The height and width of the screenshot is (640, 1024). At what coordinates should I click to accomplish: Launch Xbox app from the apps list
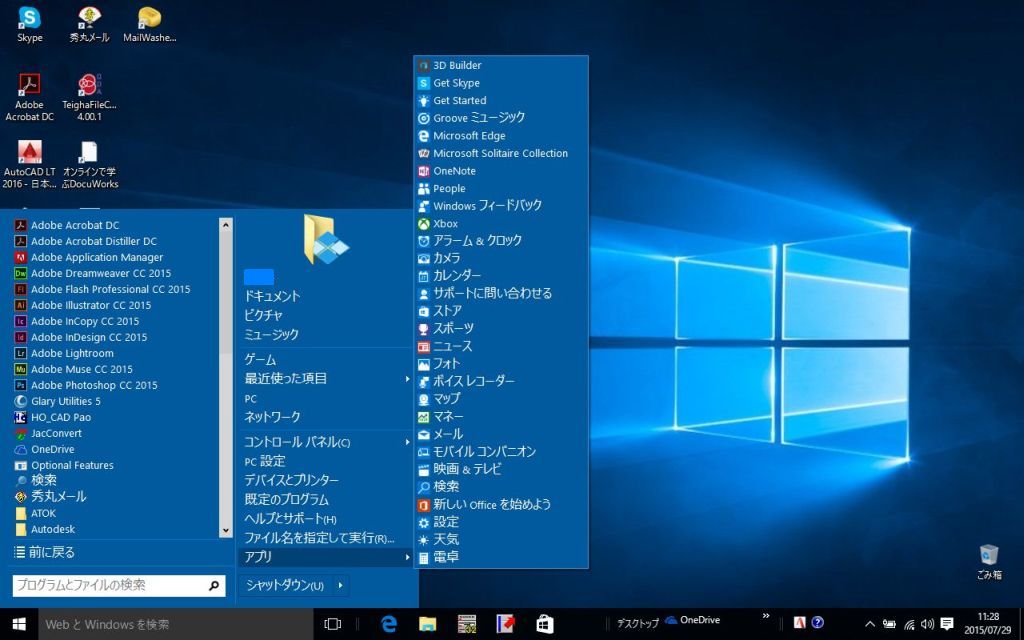pos(445,224)
